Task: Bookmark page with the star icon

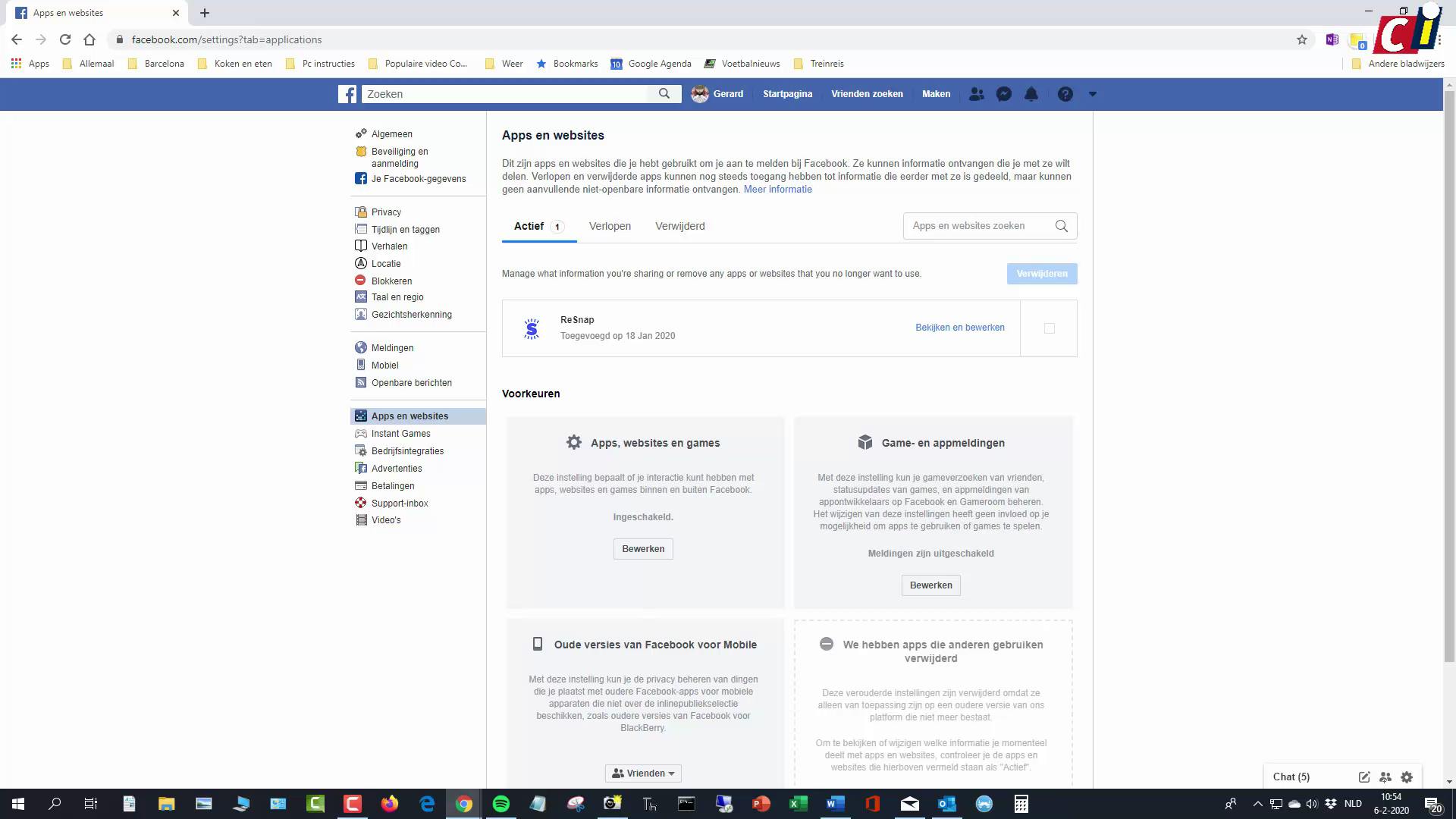Action: (1302, 39)
